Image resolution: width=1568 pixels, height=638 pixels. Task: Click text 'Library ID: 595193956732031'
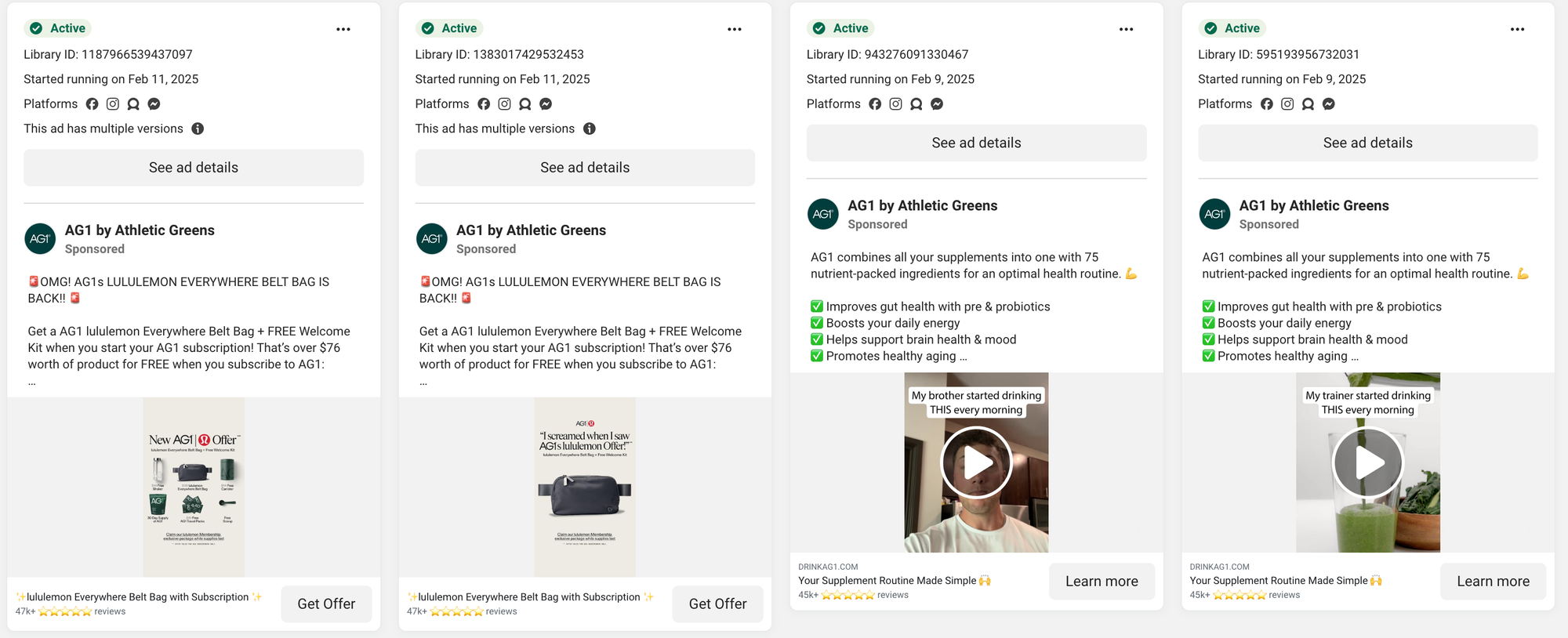[x=1279, y=54]
